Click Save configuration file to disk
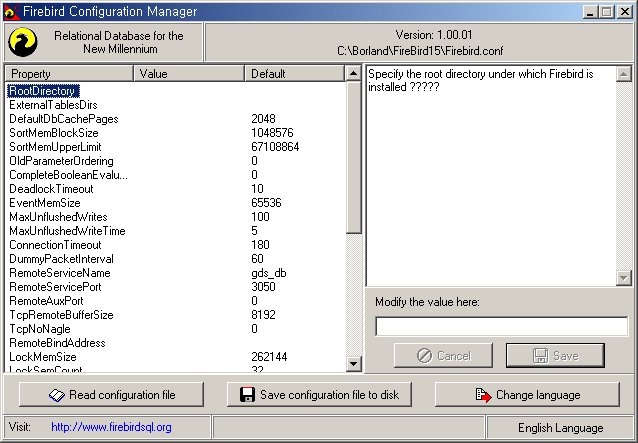The height and width of the screenshot is (443, 638). click(x=319, y=395)
